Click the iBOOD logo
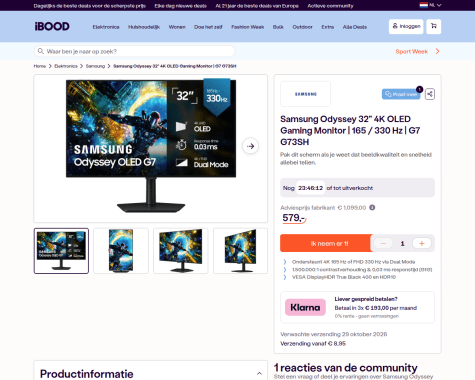 [52, 26]
